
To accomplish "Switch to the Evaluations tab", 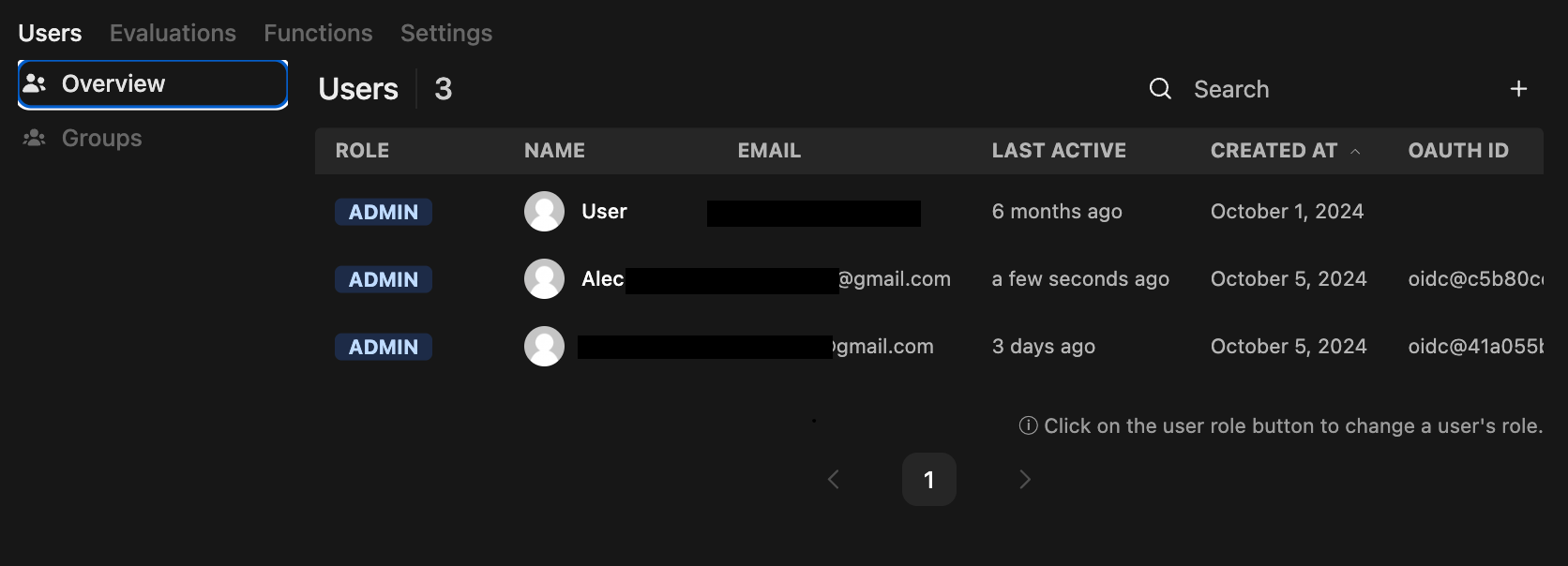I will (x=173, y=33).
